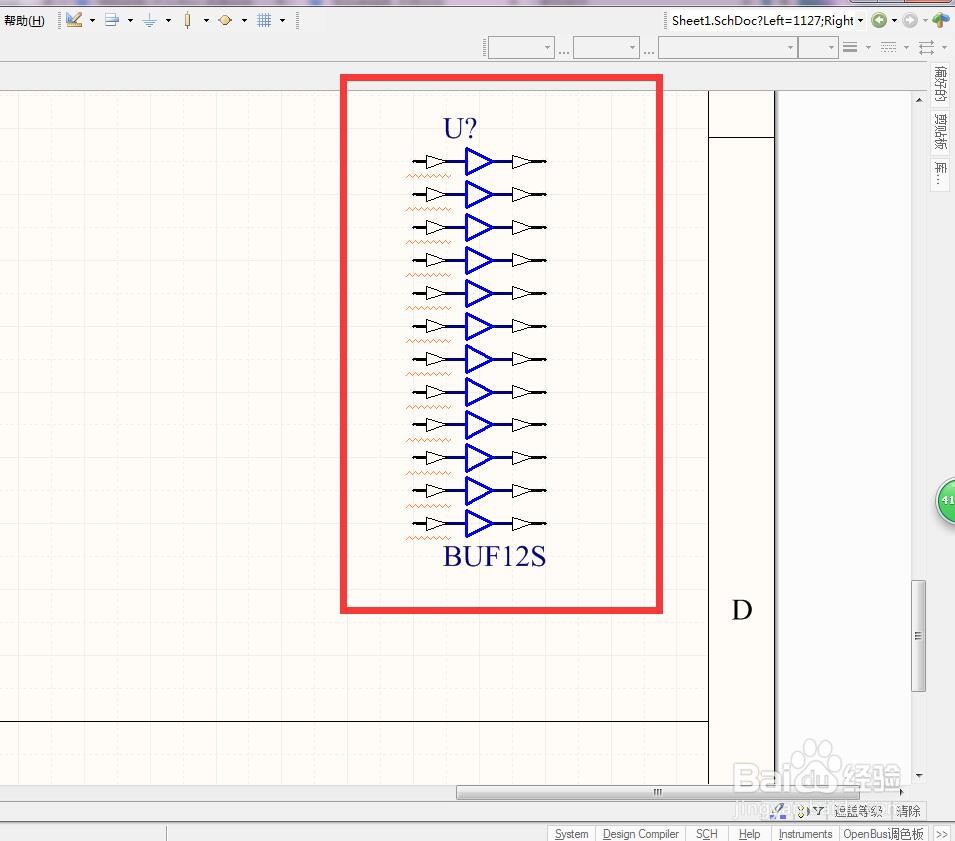Click the mask level pencil icon

click(778, 811)
